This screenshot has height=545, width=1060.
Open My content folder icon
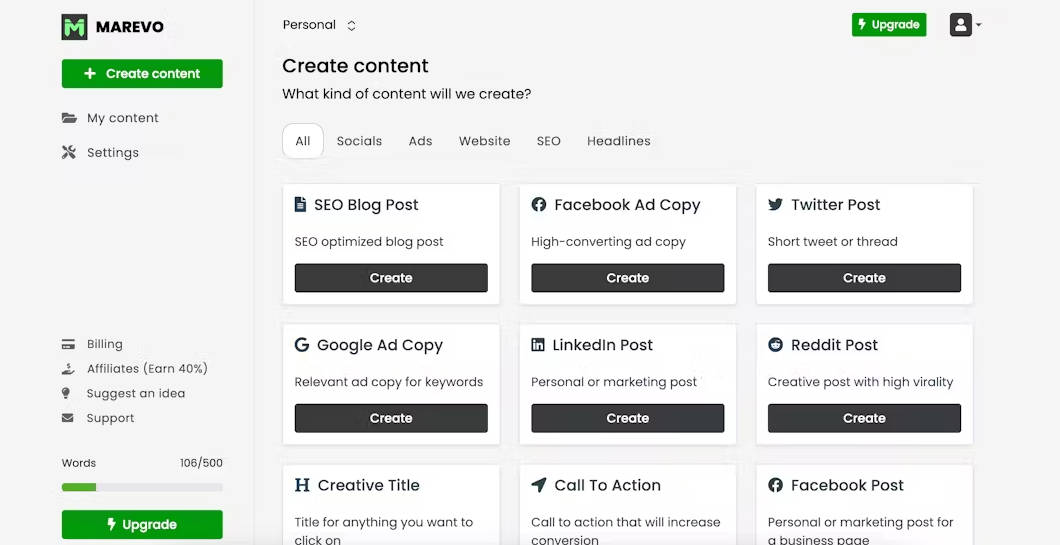point(69,118)
